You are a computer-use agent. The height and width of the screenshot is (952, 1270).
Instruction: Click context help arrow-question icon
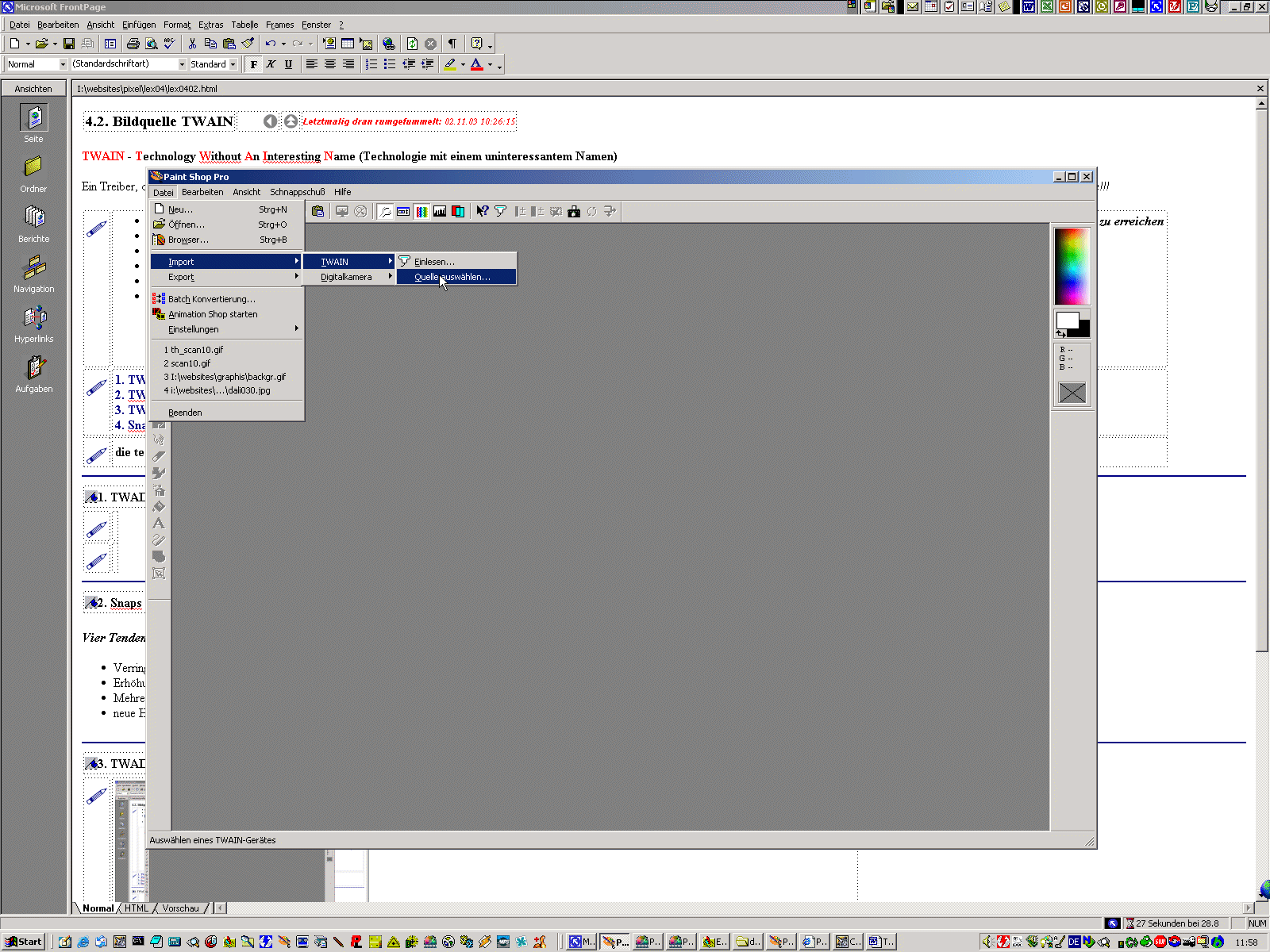pyautogui.click(x=482, y=211)
